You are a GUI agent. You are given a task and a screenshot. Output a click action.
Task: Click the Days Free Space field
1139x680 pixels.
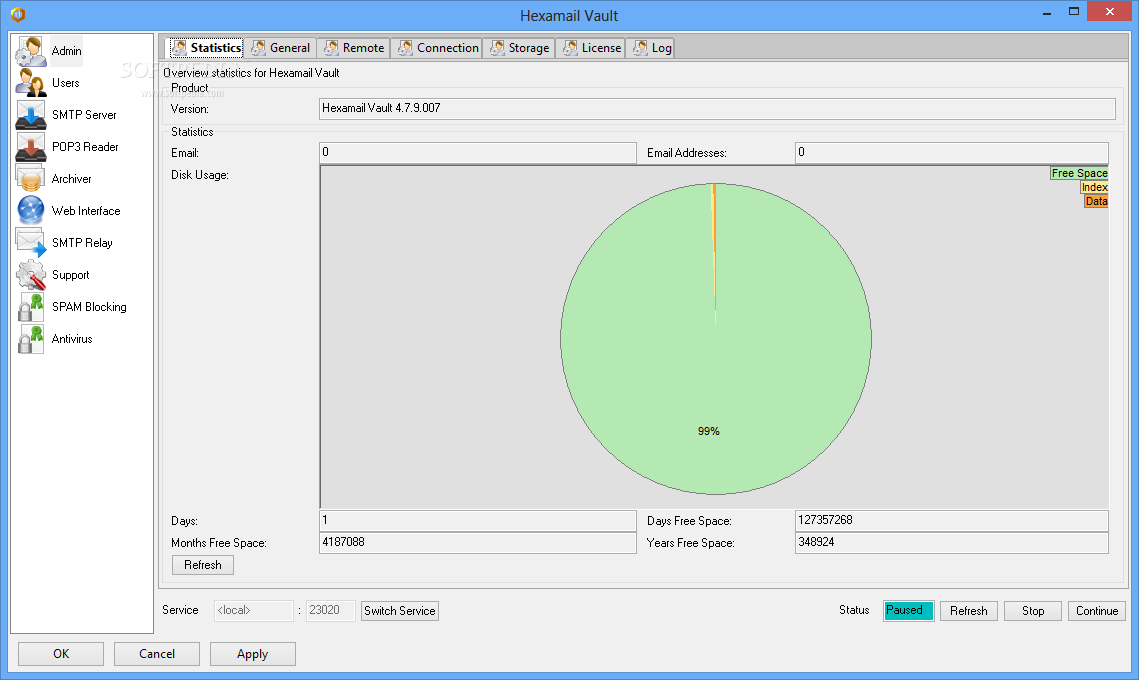pos(952,521)
